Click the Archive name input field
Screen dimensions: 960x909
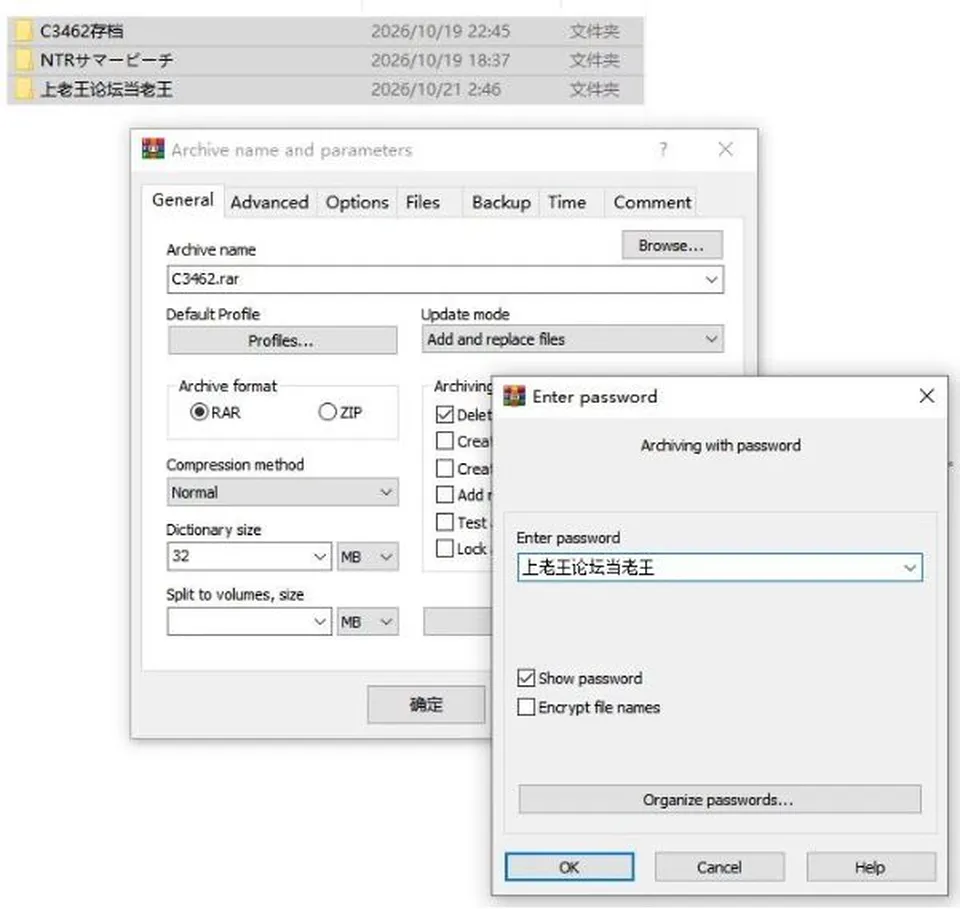445,279
